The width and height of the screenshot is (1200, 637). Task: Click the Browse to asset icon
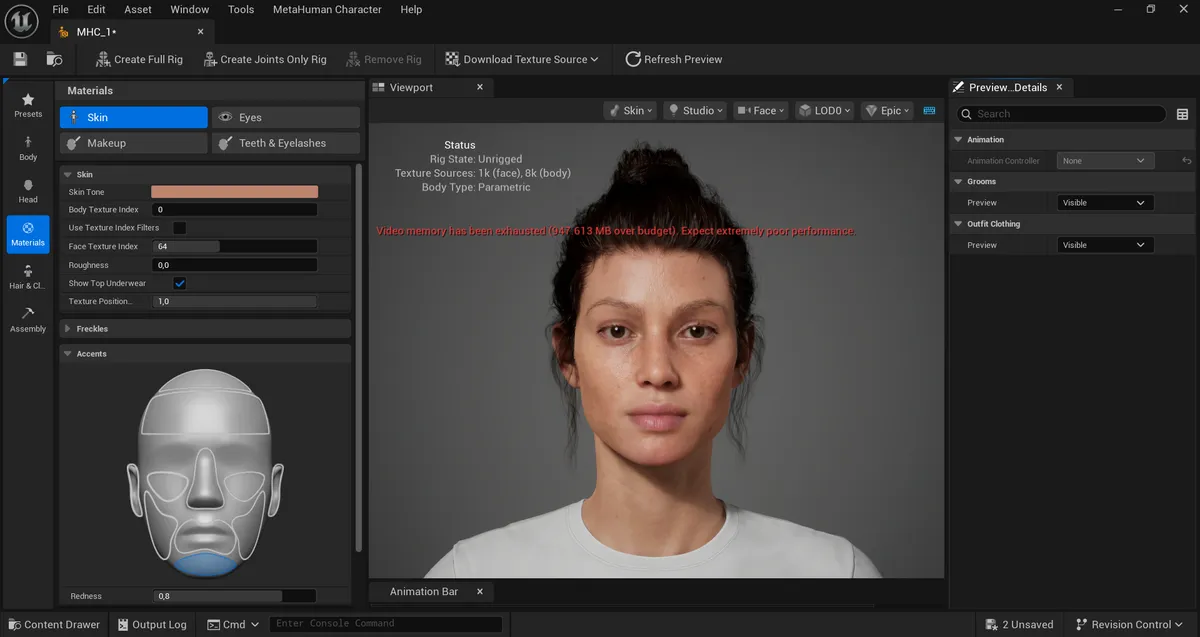[x=55, y=59]
